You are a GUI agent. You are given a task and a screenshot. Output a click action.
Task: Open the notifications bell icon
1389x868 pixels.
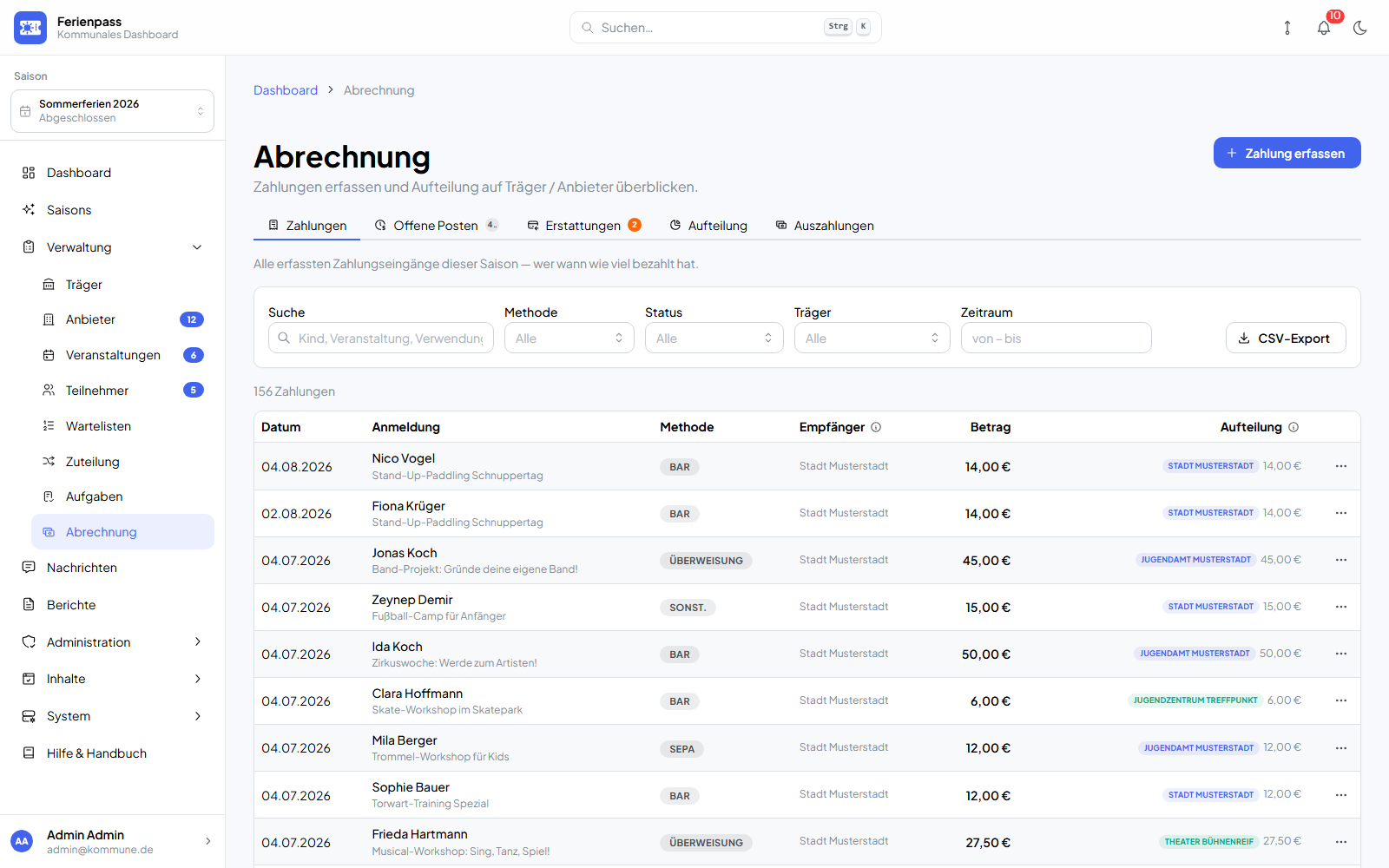click(x=1324, y=28)
